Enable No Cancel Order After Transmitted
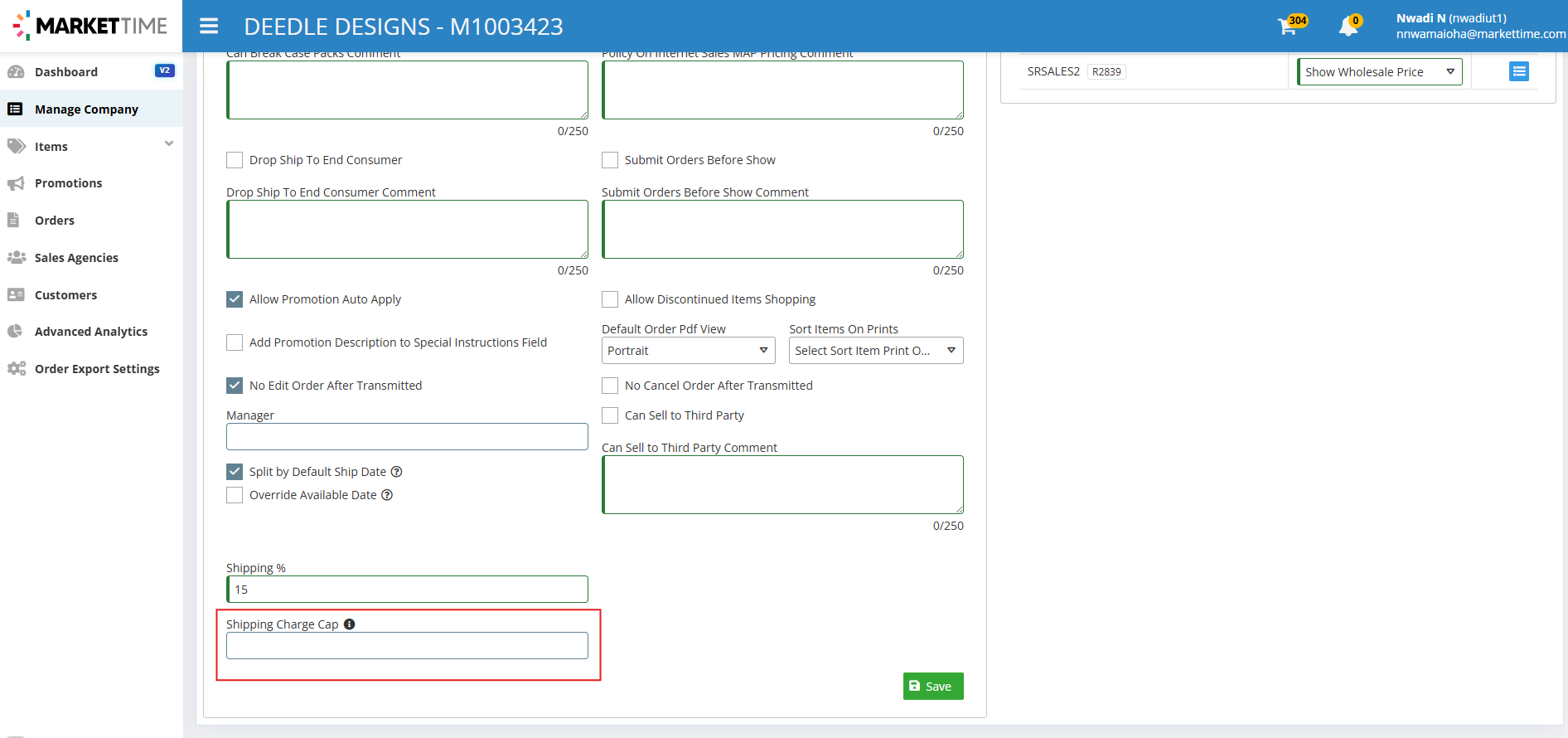1568x738 pixels. [610, 386]
